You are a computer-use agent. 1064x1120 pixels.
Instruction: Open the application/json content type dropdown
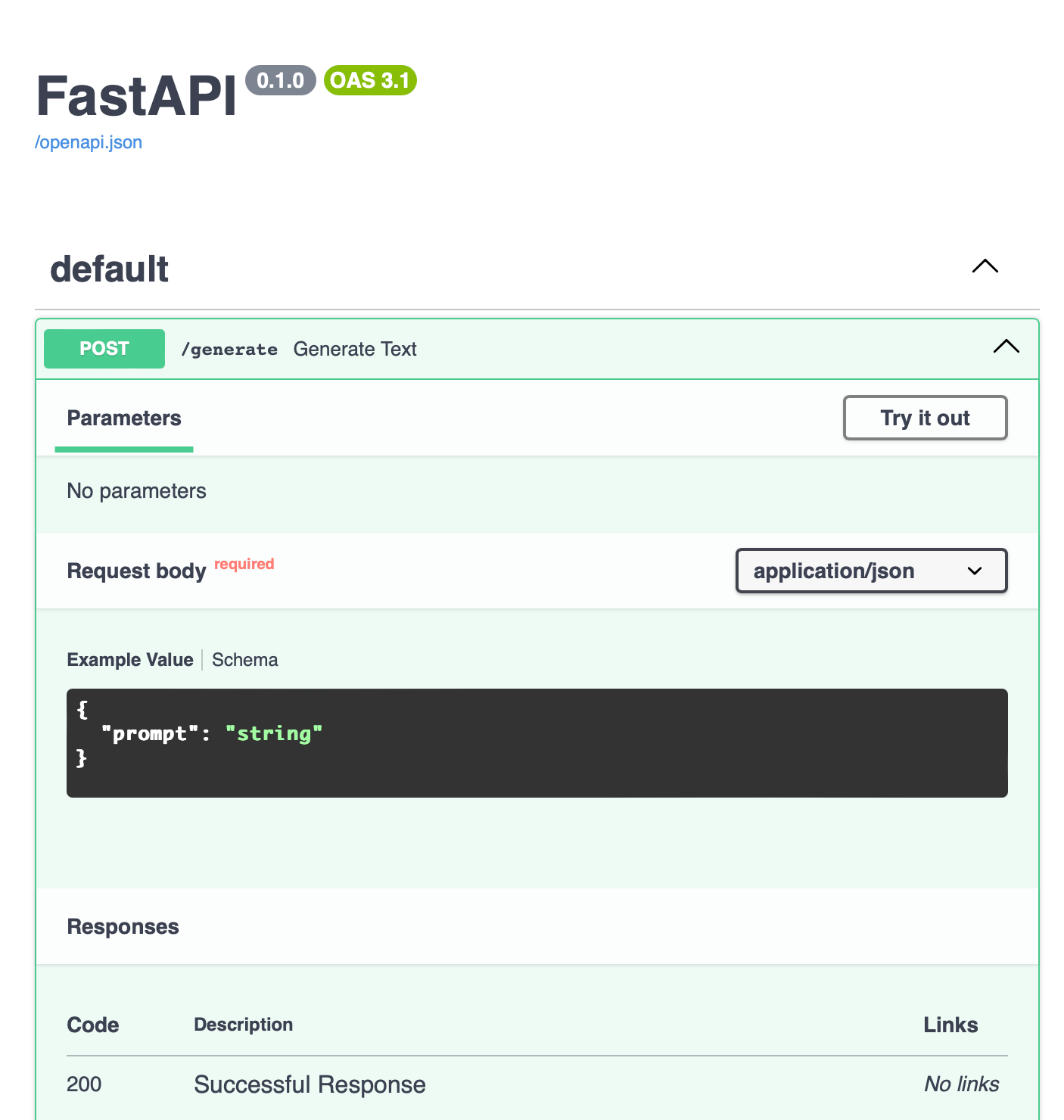click(x=872, y=571)
